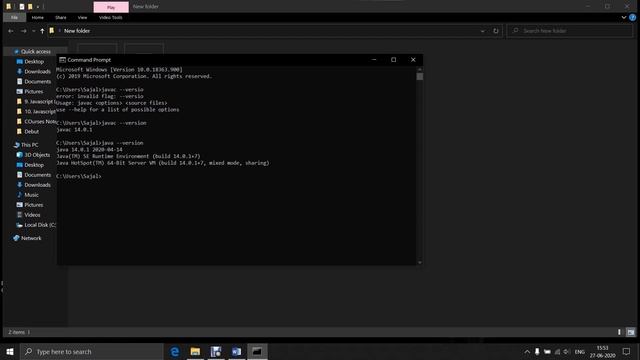Switch to the Share ribbon tab
Viewport: 640px width, 360px height.
(x=61, y=18)
